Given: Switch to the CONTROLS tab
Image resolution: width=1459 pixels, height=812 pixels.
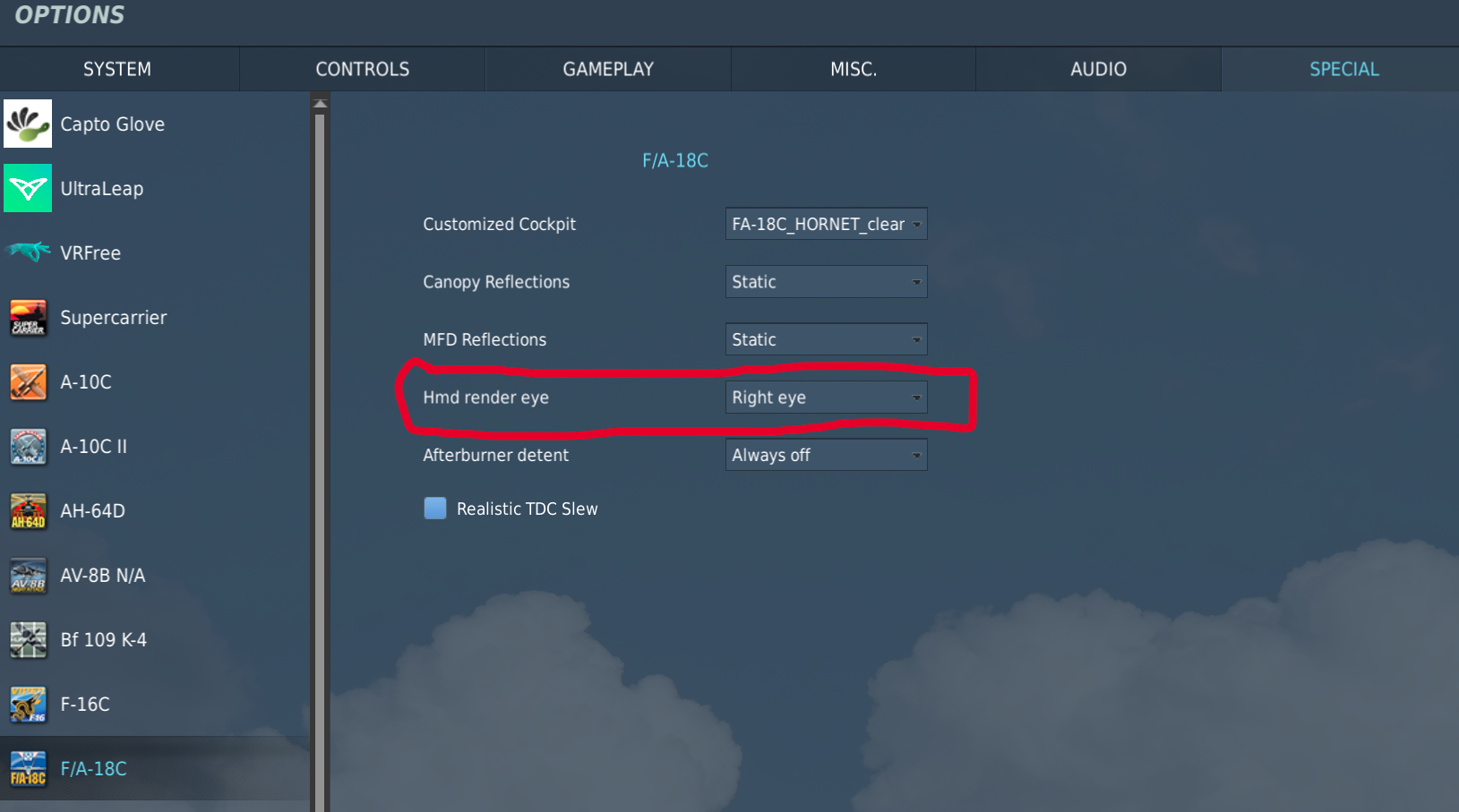Looking at the screenshot, I should 363,69.
